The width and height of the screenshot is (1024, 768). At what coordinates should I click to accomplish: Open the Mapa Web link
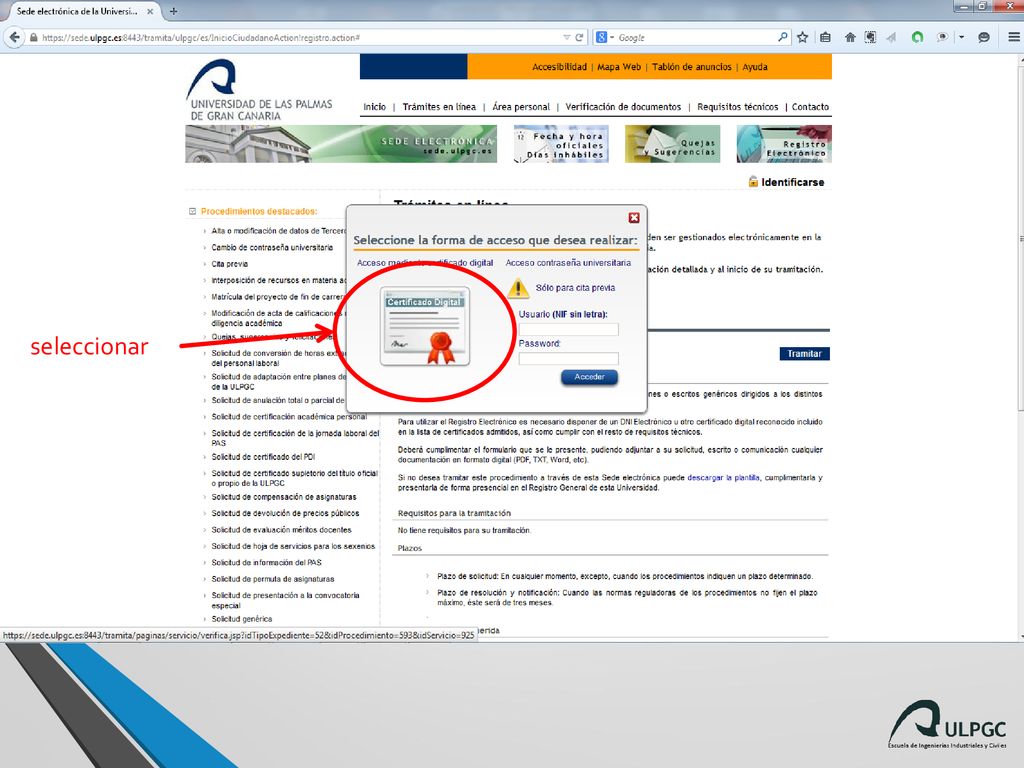tap(619, 67)
